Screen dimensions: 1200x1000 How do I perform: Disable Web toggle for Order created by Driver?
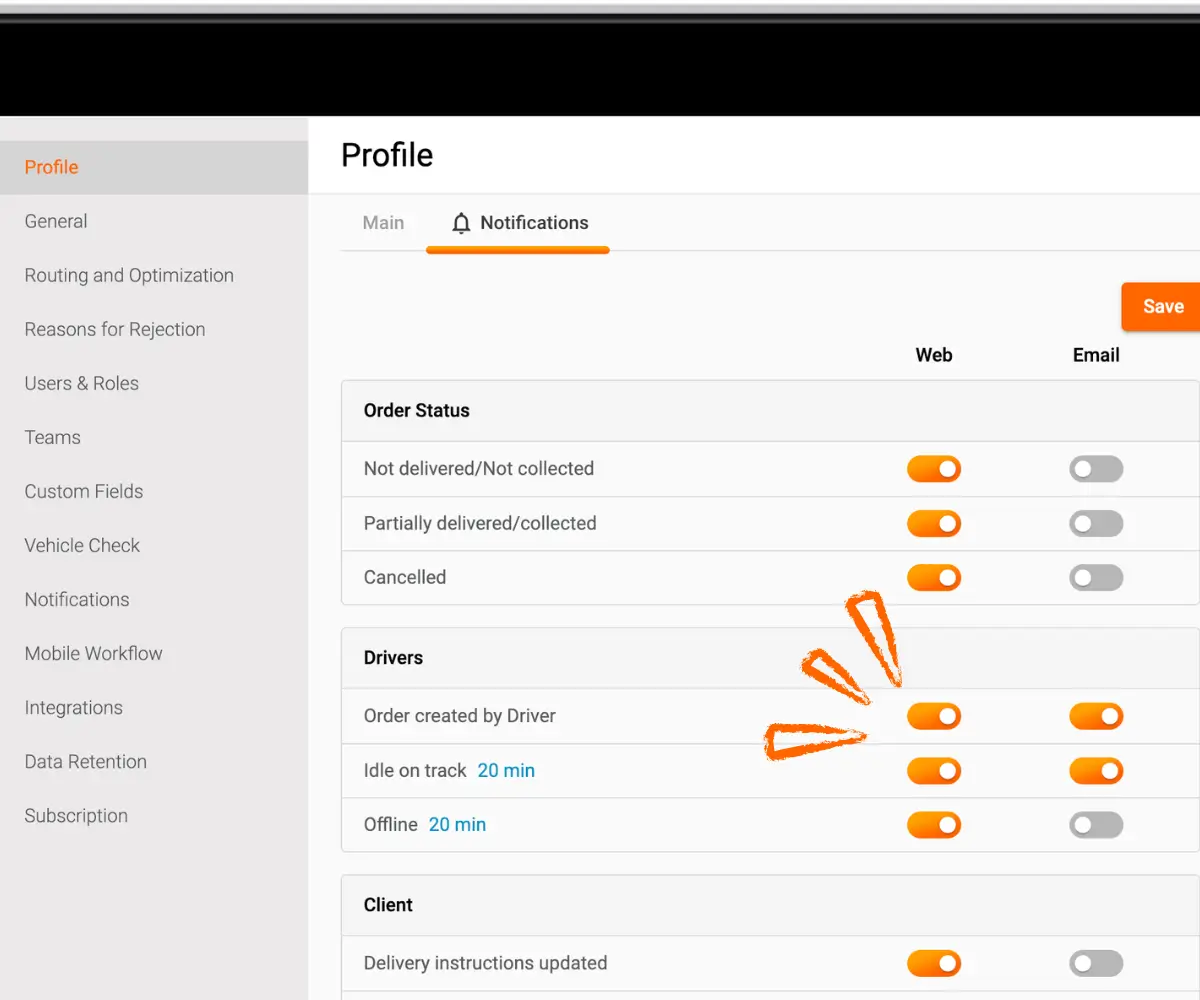tap(934, 716)
